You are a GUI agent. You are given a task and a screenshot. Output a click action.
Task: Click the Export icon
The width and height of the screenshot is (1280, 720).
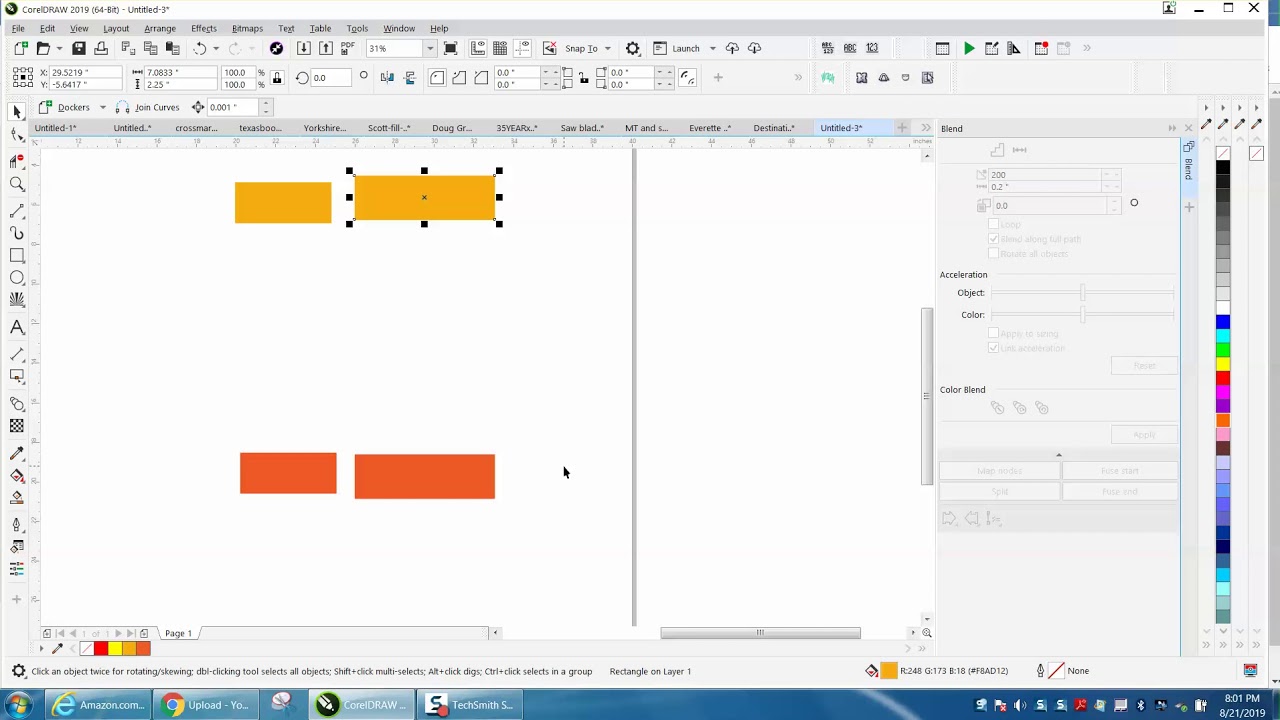click(325, 48)
